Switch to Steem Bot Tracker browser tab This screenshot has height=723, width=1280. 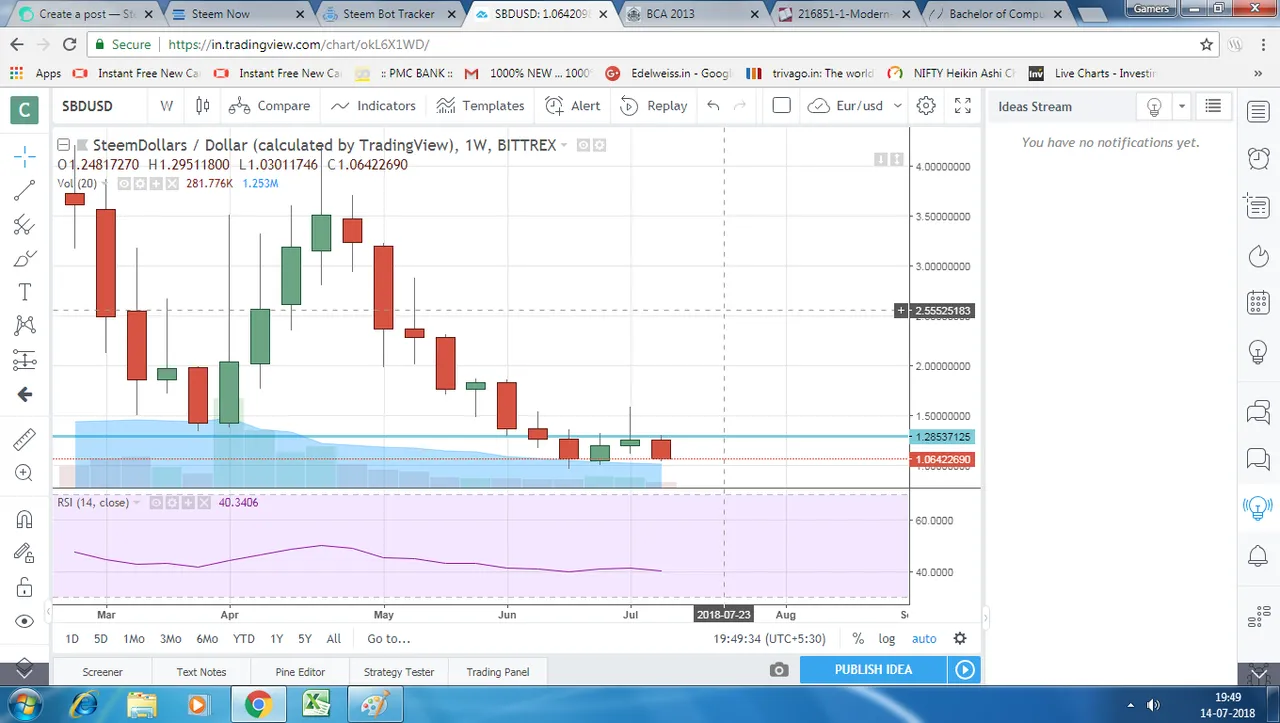(389, 14)
